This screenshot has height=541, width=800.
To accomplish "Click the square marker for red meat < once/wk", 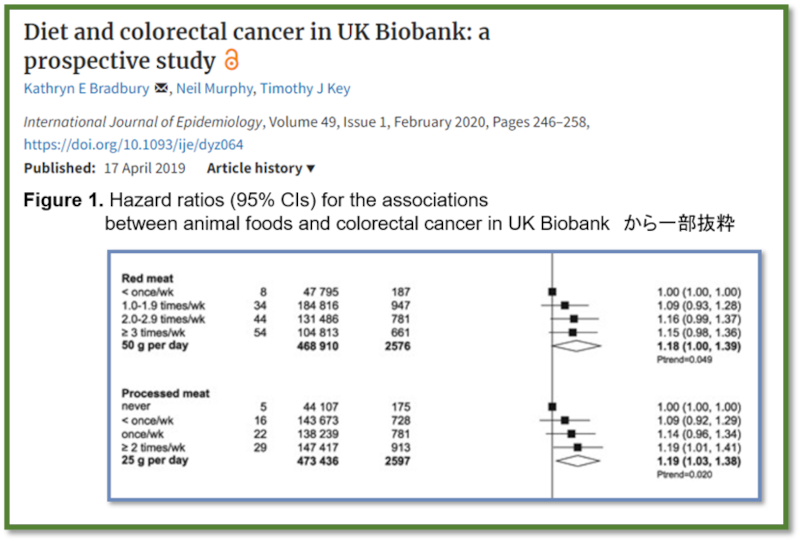I will click(x=552, y=292).
